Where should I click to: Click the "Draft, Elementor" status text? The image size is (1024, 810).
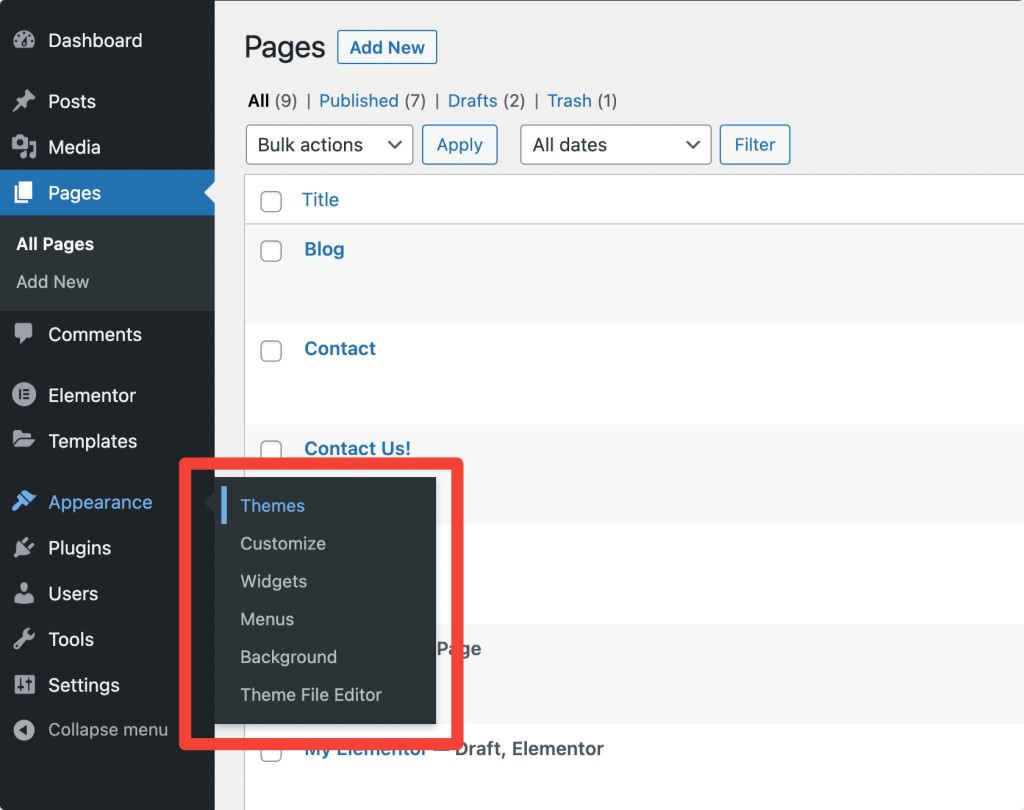529,749
